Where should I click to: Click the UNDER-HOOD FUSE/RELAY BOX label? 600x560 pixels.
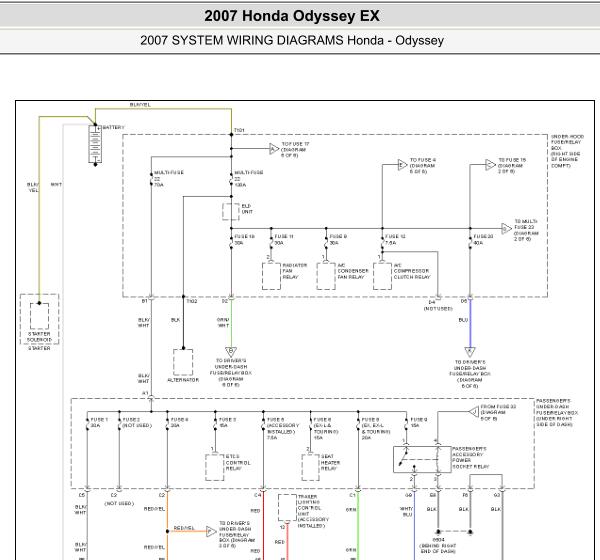567,151
